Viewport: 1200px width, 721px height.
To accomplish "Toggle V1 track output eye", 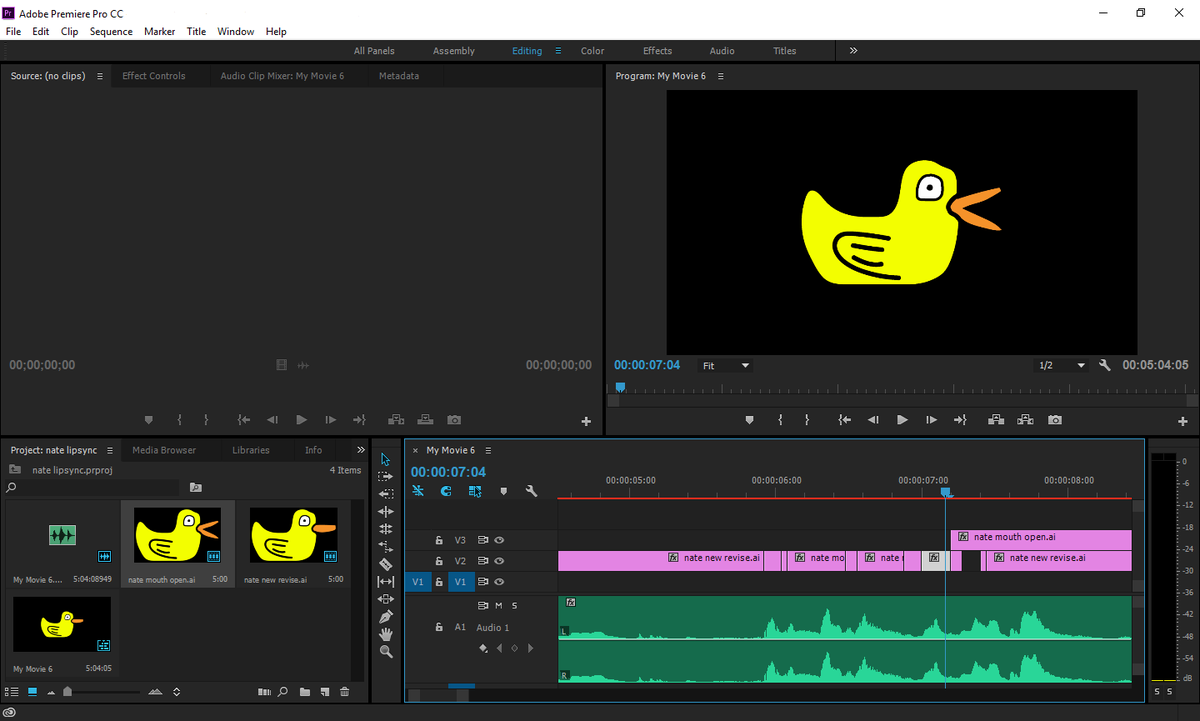I will coord(499,581).
